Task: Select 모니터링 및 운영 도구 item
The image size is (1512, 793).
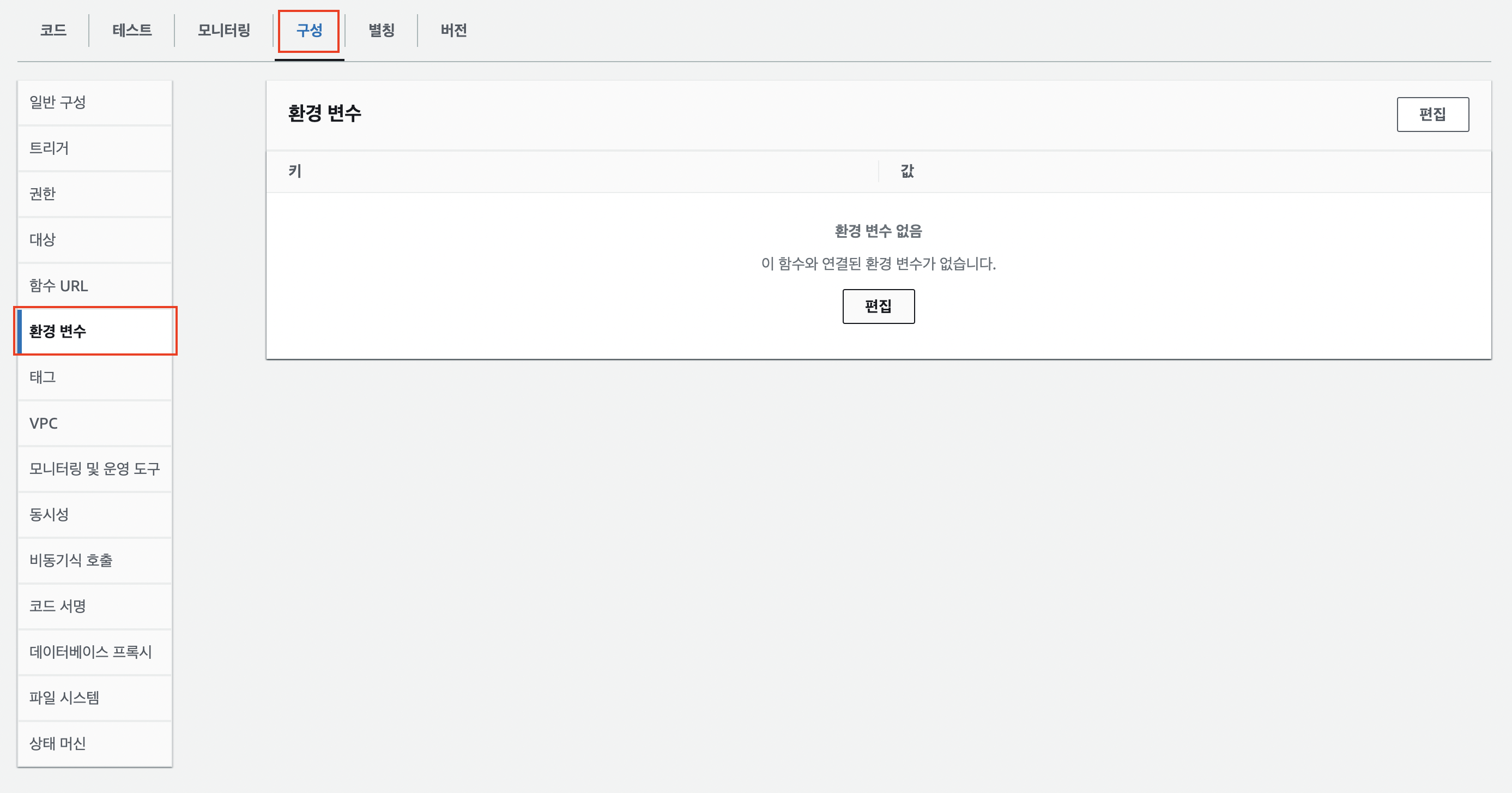Action: [x=94, y=468]
